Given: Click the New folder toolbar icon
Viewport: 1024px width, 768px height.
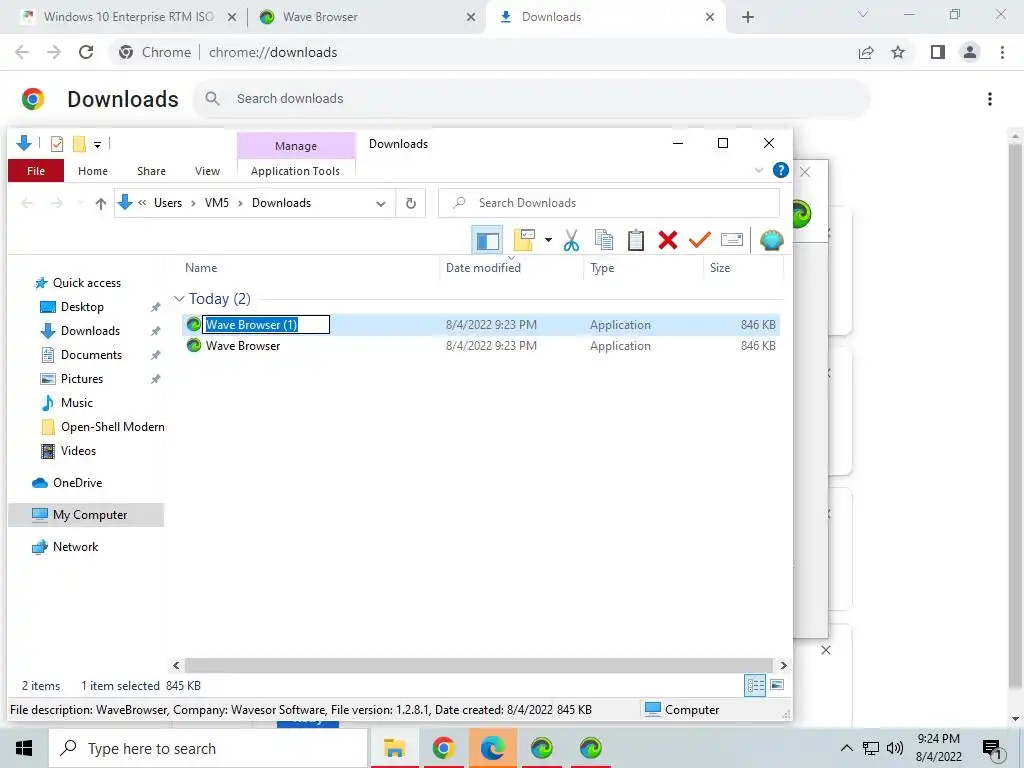Looking at the screenshot, I should (524, 240).
